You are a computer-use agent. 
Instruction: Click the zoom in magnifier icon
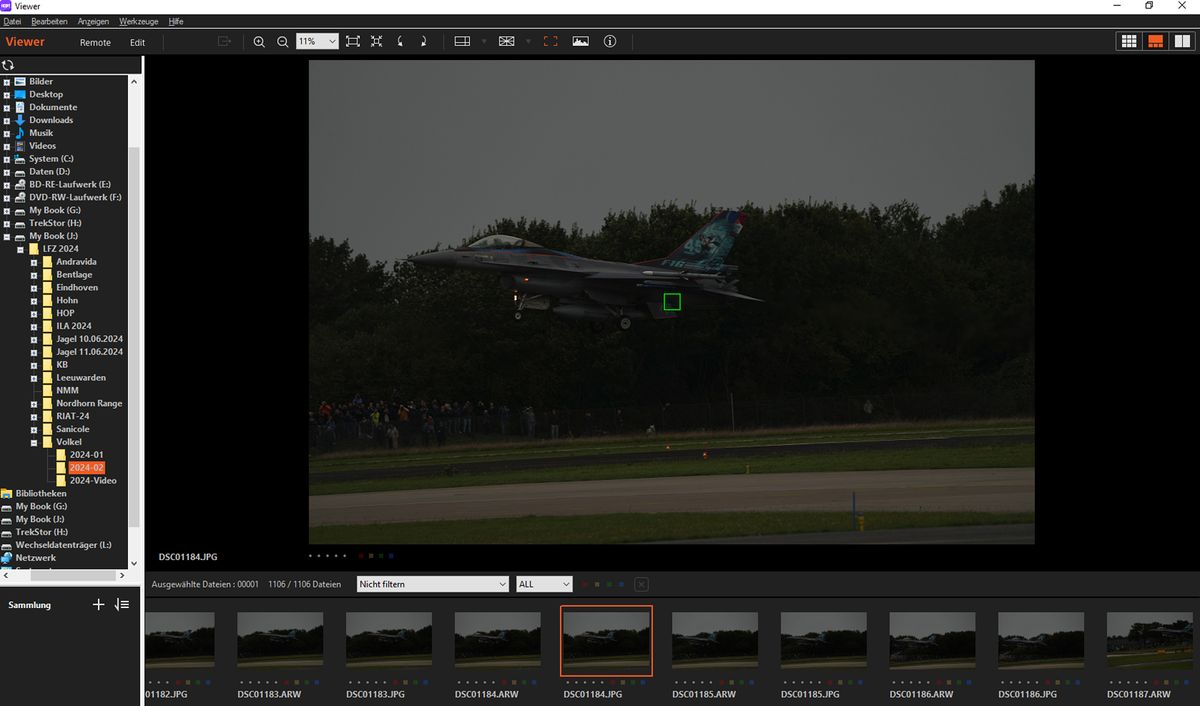(x=259, y=42)
